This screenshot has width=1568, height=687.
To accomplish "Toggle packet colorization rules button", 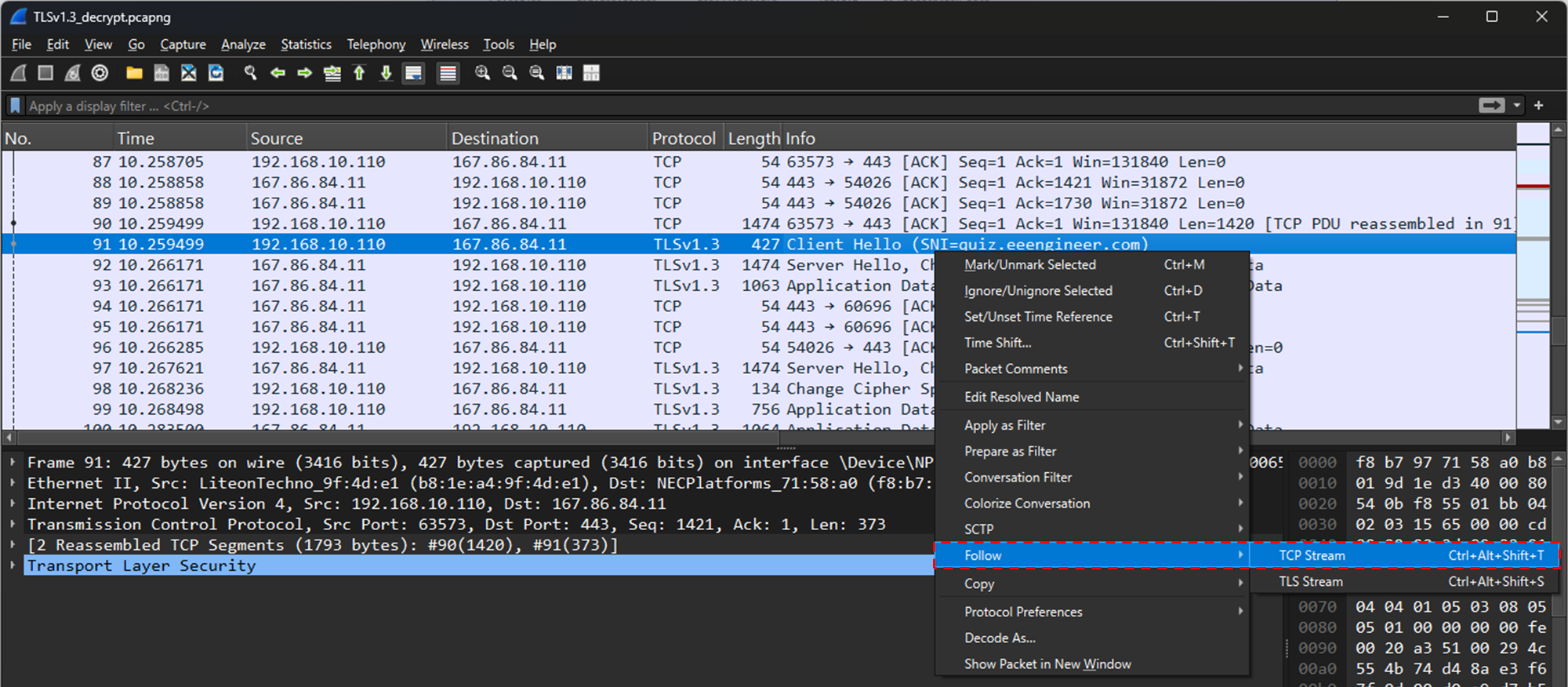I will point(448,73).
